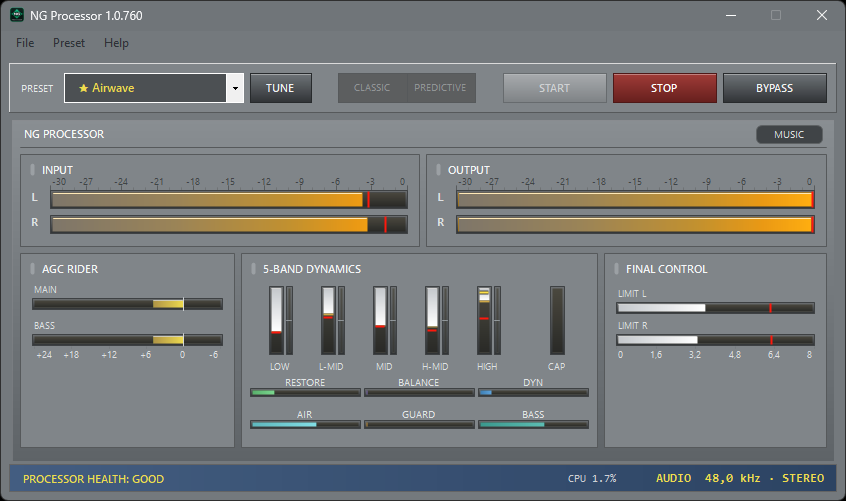This screenshot has width=846, height=501.
Task: Click the AGC BASS level bar
Action: click(127, 340)
